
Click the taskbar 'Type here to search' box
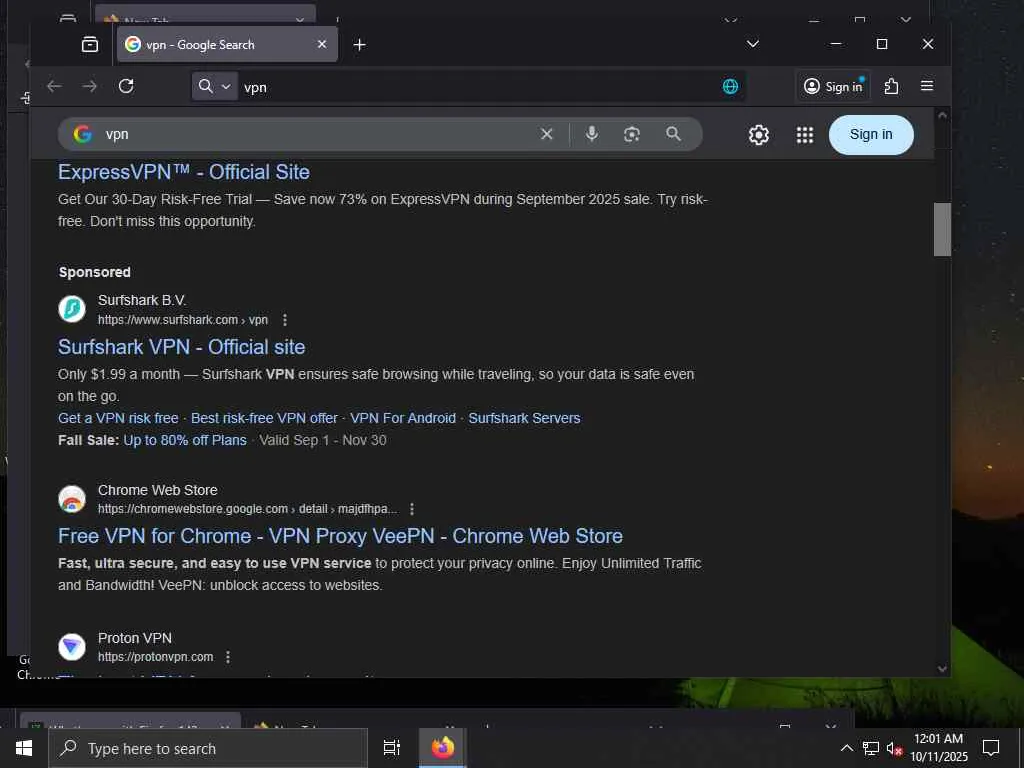point(208,748)
